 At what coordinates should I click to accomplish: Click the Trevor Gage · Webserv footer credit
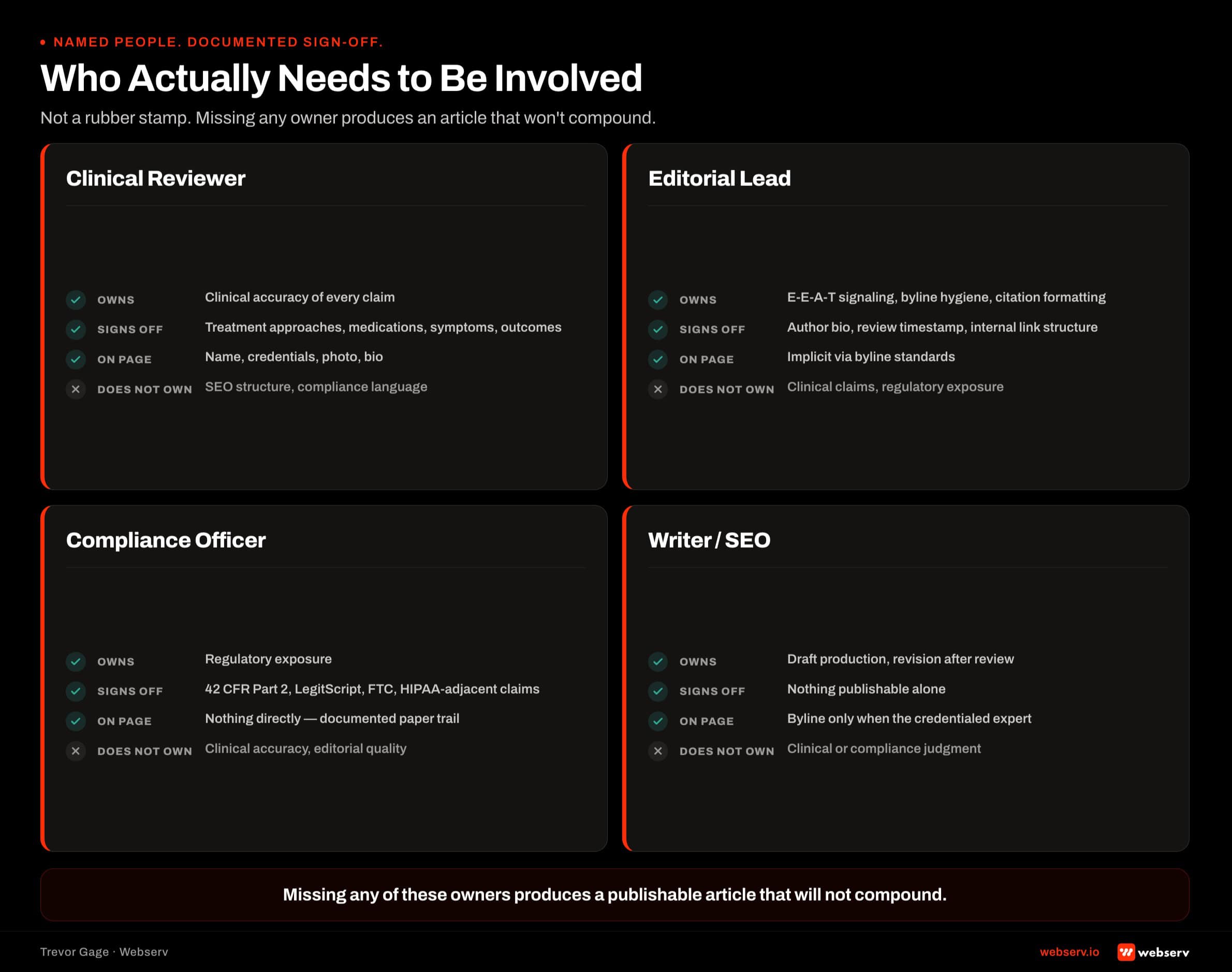[x=104, y=952]
